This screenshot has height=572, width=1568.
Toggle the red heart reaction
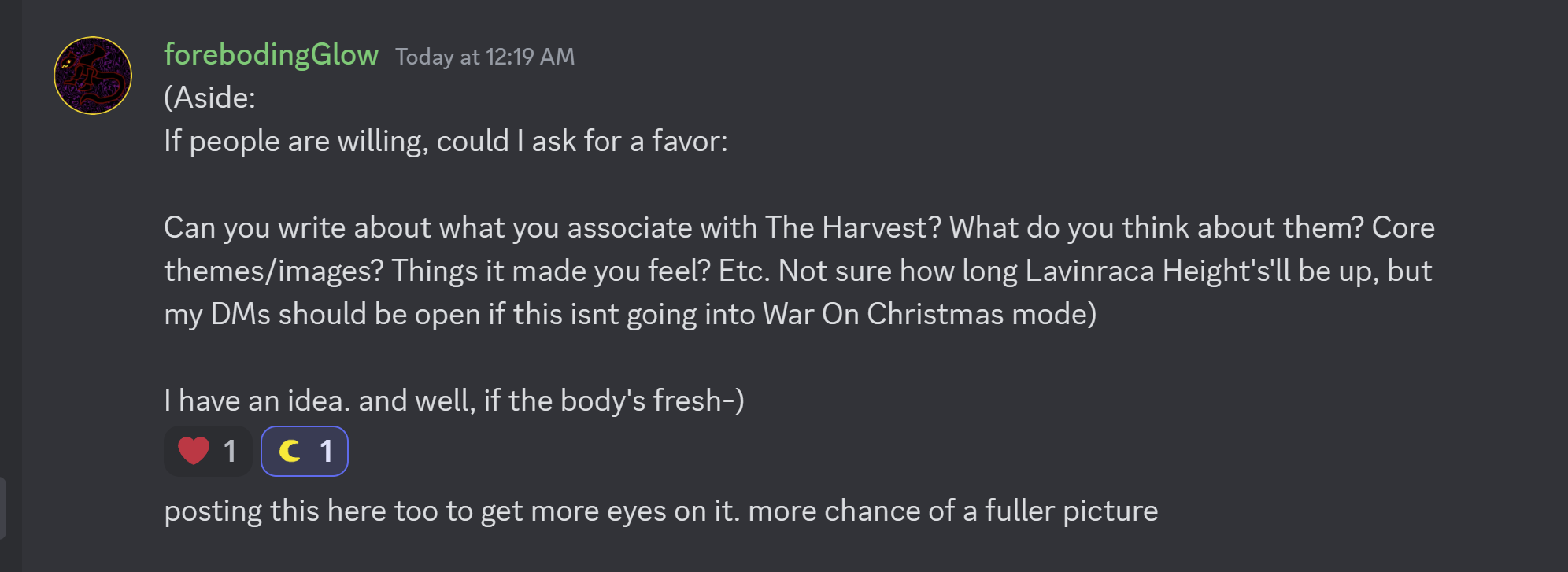tap(208, 451)
